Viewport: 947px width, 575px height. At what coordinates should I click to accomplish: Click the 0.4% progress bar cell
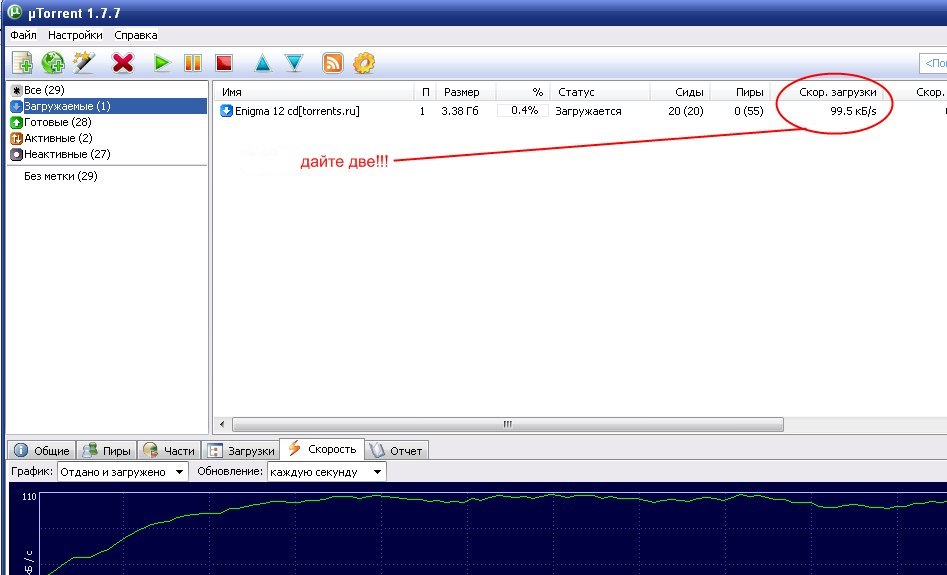[523, 111]
